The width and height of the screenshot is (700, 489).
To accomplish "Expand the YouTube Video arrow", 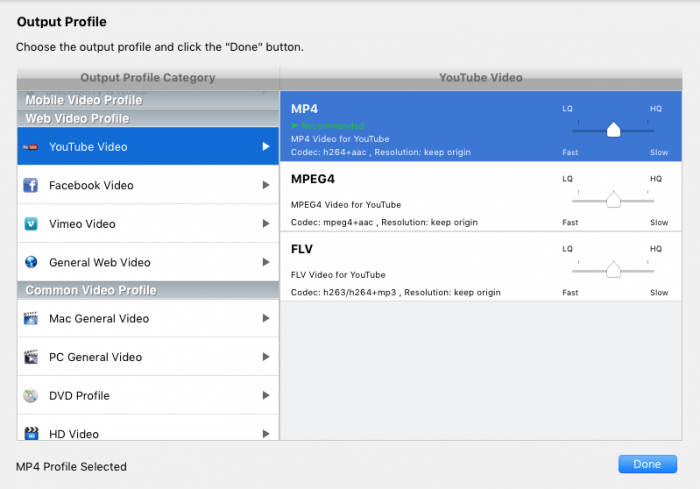I will point(266,146).
